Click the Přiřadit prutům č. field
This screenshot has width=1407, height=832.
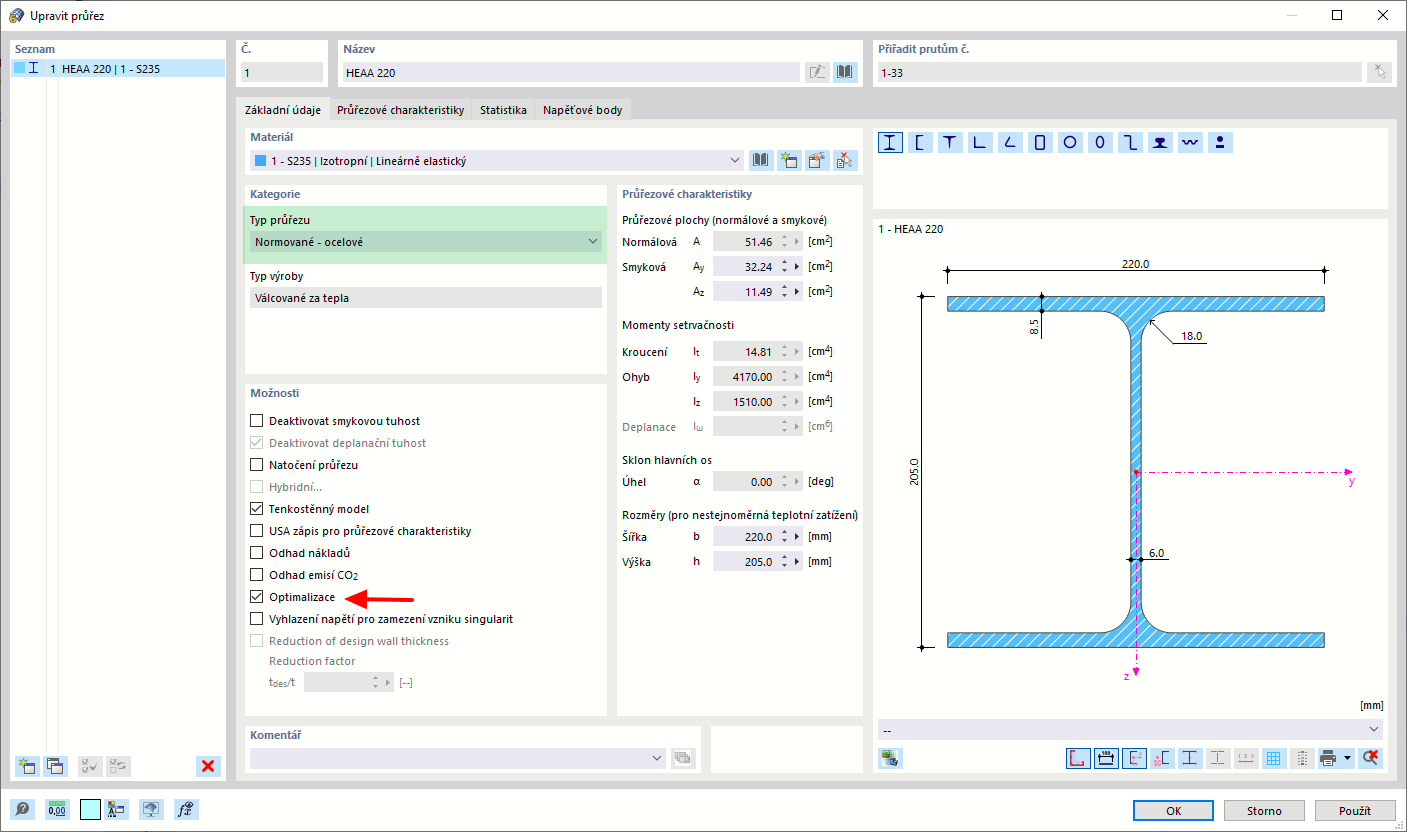1118,72
